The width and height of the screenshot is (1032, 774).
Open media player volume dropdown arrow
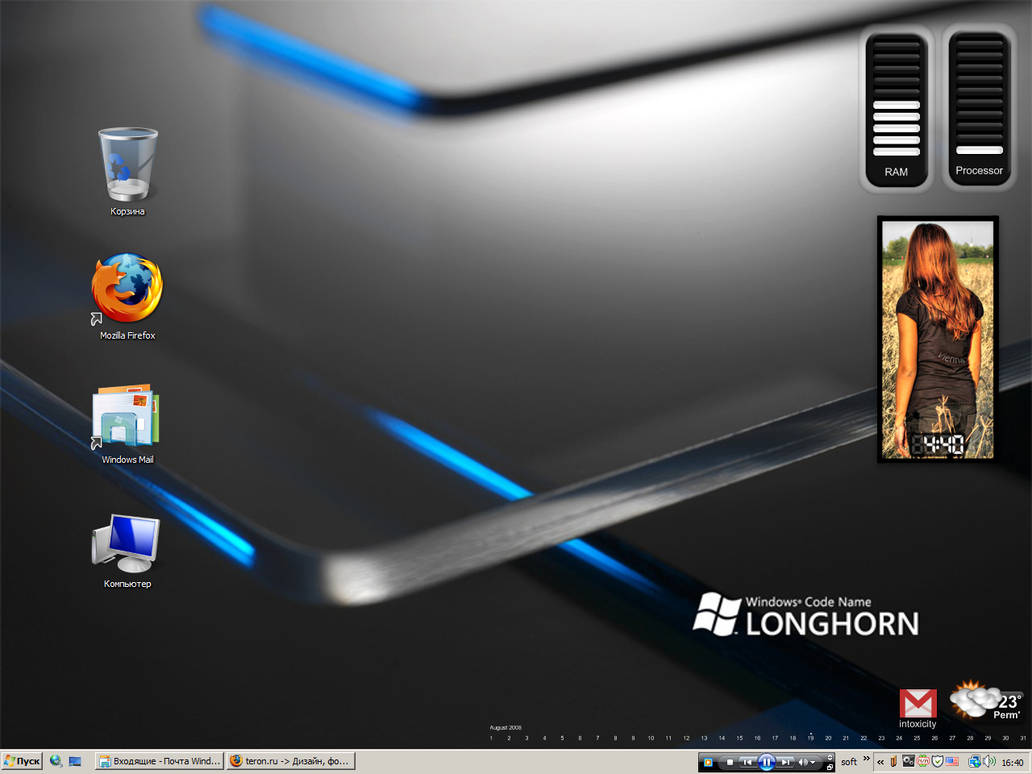(x=813, y=762)
